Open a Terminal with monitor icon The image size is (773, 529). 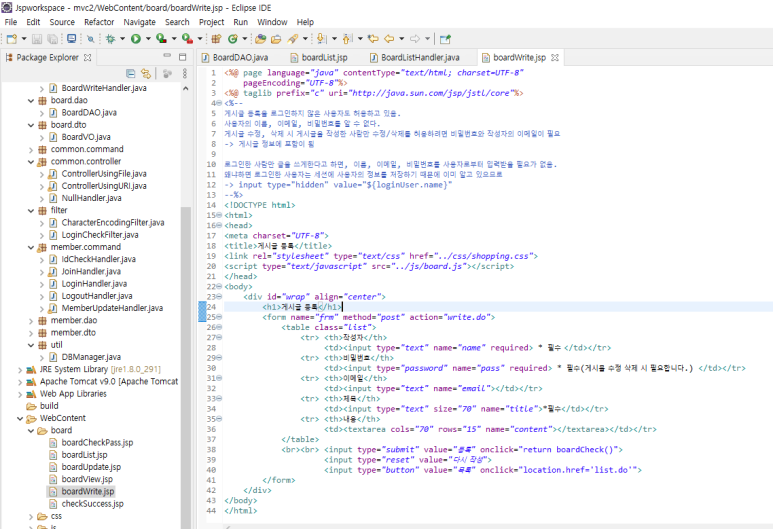(71, 38)
